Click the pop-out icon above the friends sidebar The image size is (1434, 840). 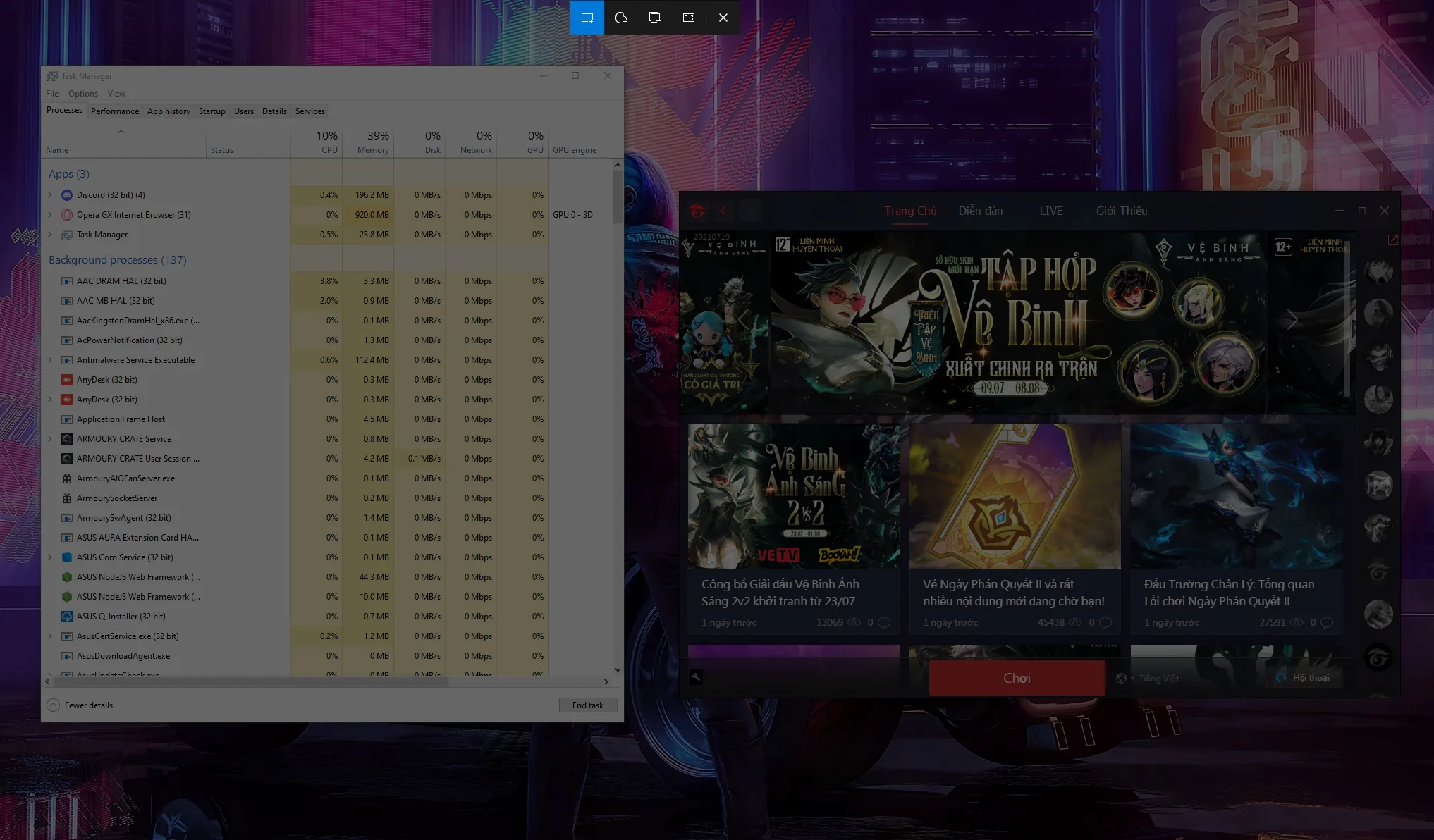click(x=1392, y=240)
